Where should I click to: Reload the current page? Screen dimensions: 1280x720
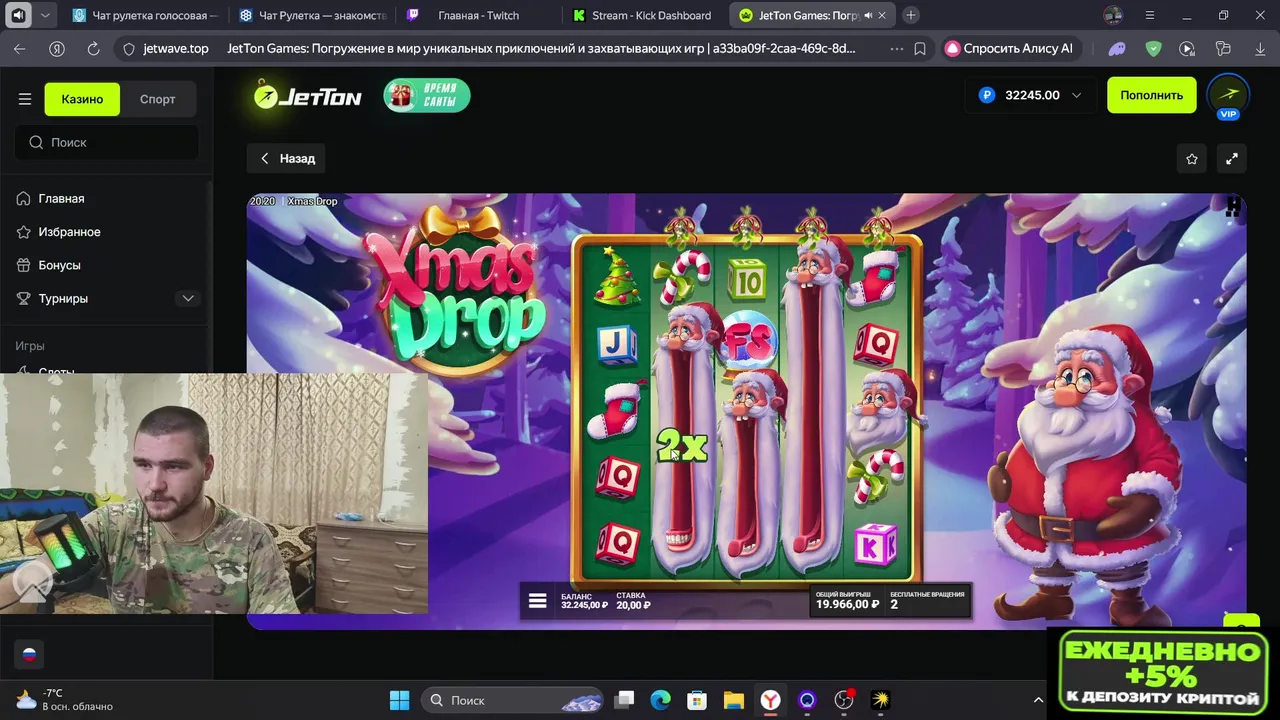(x=93, y=48)
